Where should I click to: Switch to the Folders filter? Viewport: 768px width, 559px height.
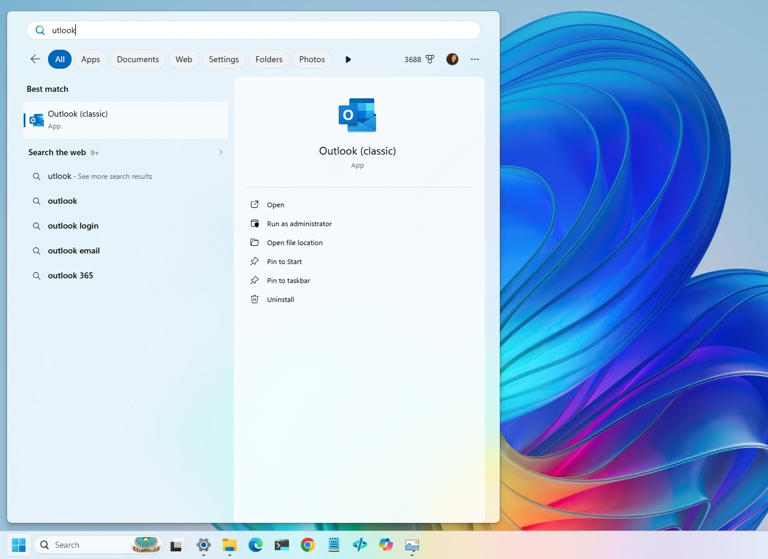click(x=269, y=59)
